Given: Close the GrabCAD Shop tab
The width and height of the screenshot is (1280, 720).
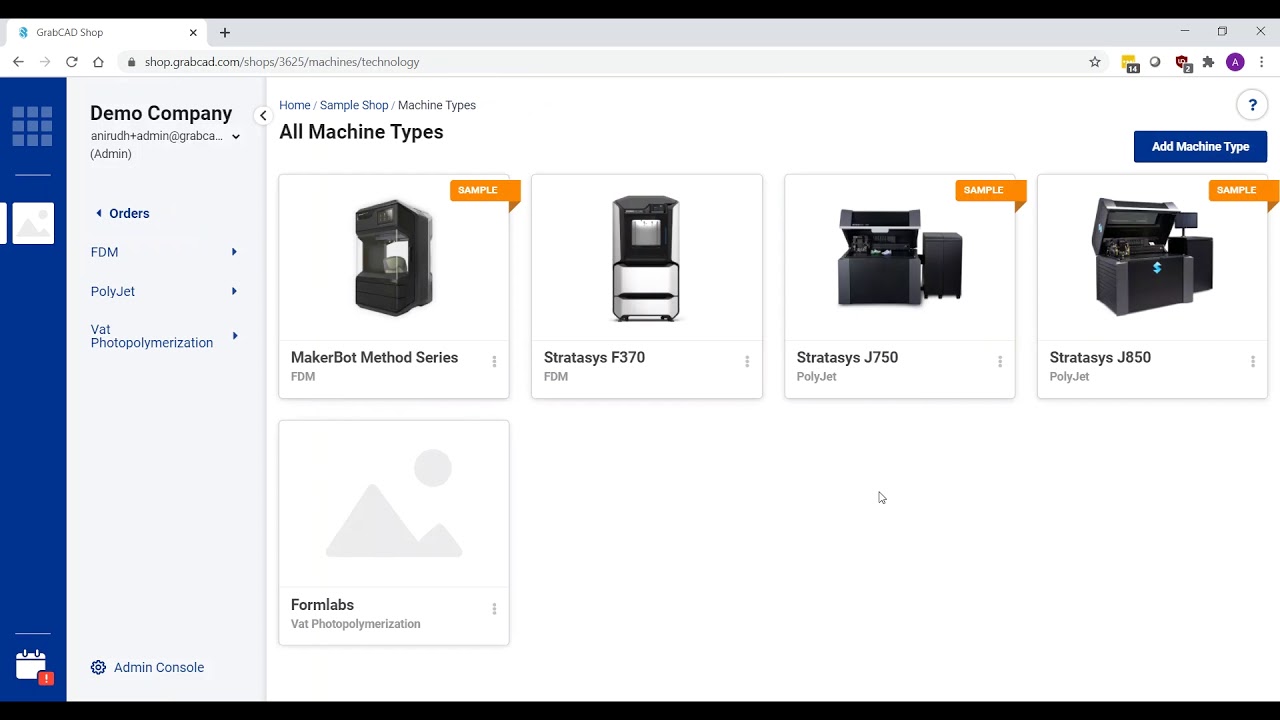Looking at the screenshot, I should click(x=193, y=33).
